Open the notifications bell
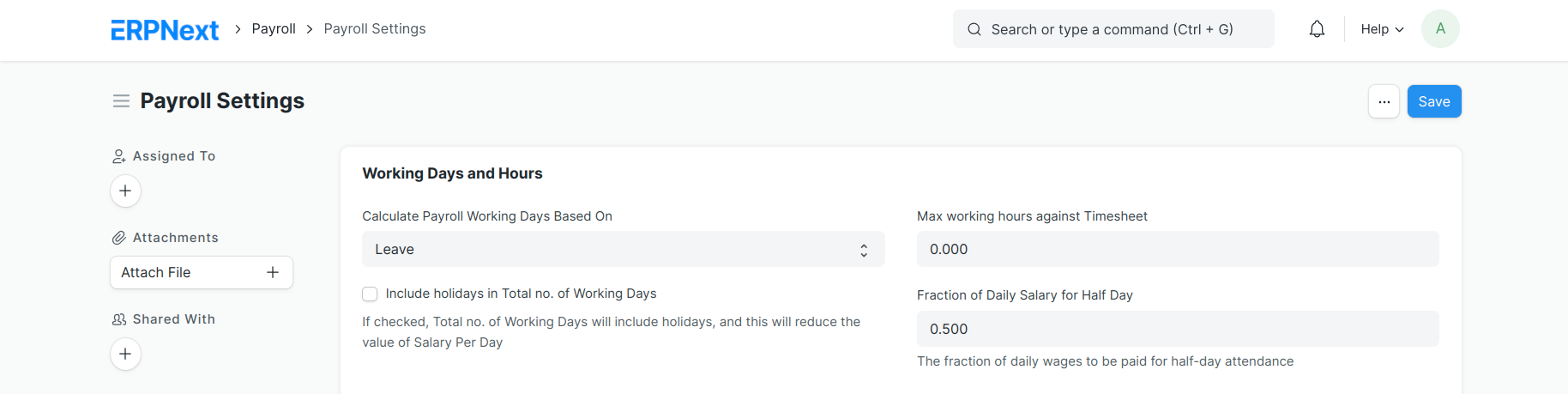The height and width of the screenshot is (394, 1568). 1317,29
